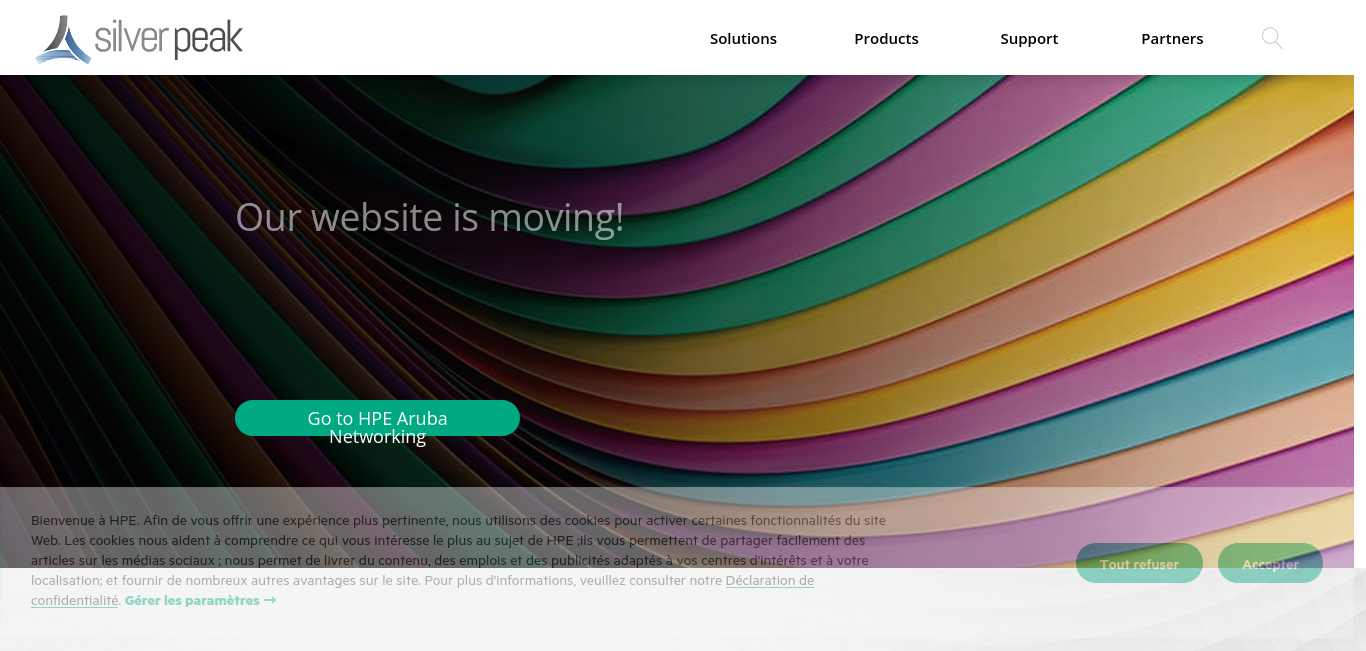1366x651 pixels.
Task: Click Tout refuser cookie button
Action: (x=1139, y=564)
